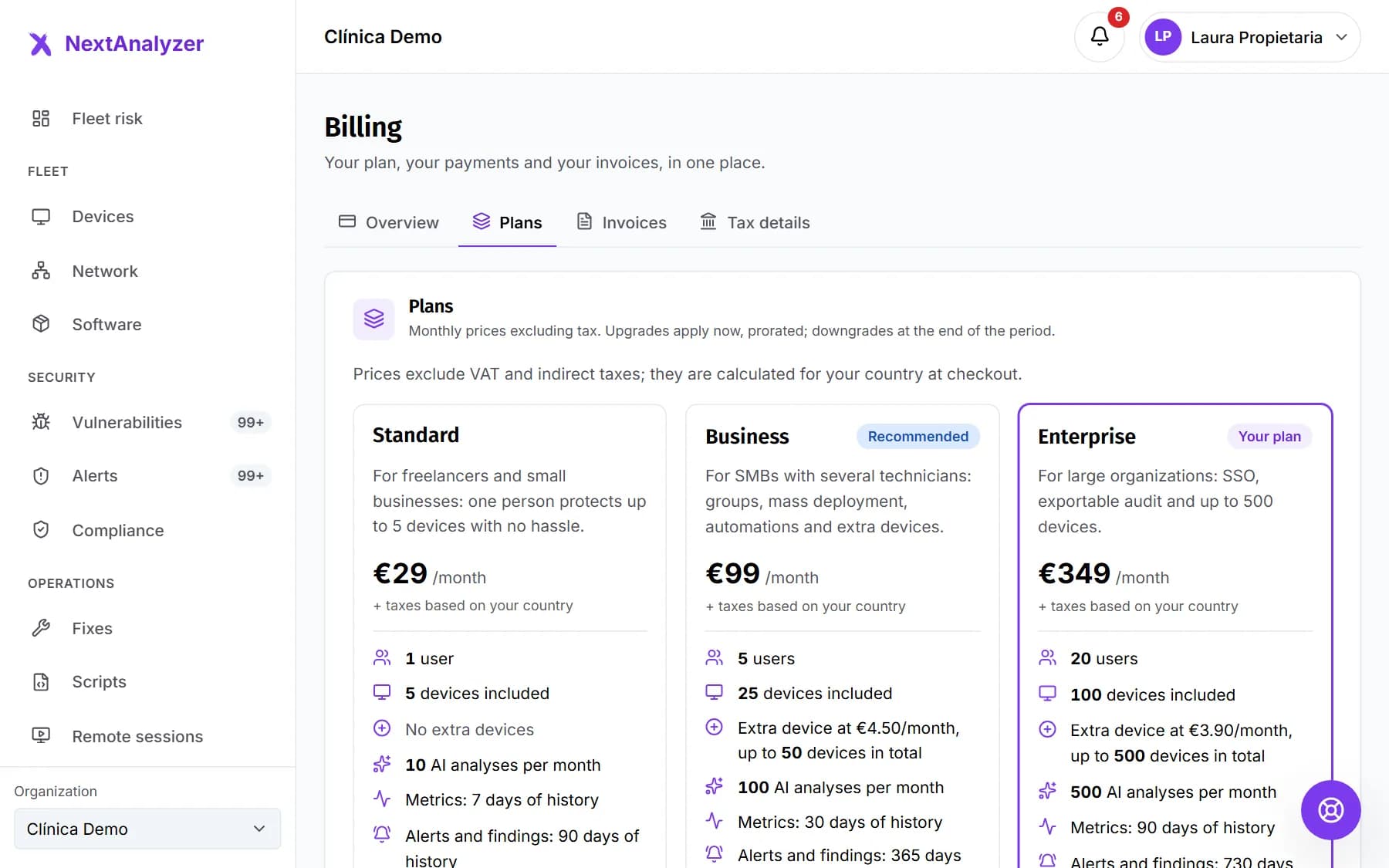Click the Remote sessions screen icon
The width and height of the screenshot is (1389, 868).
point(41,736)
